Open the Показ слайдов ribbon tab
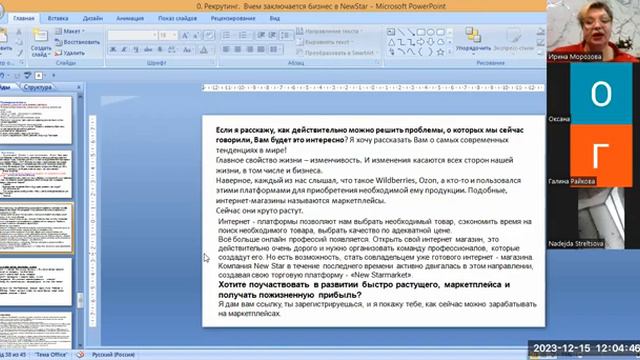This screenshot has height=360, width=640. click(x=177, y=18)
